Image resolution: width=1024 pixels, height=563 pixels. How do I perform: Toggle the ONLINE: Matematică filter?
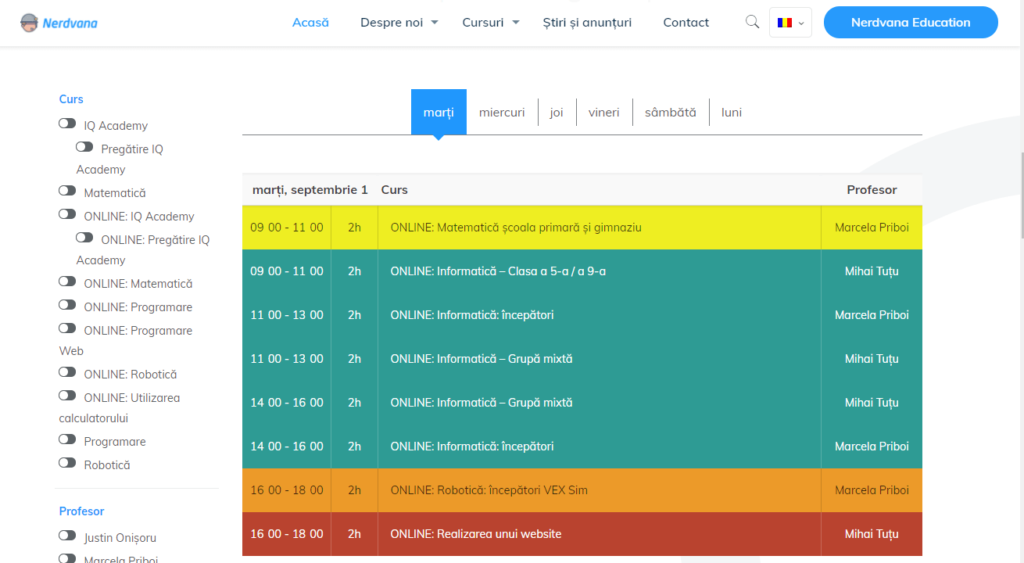pos(67,282)
